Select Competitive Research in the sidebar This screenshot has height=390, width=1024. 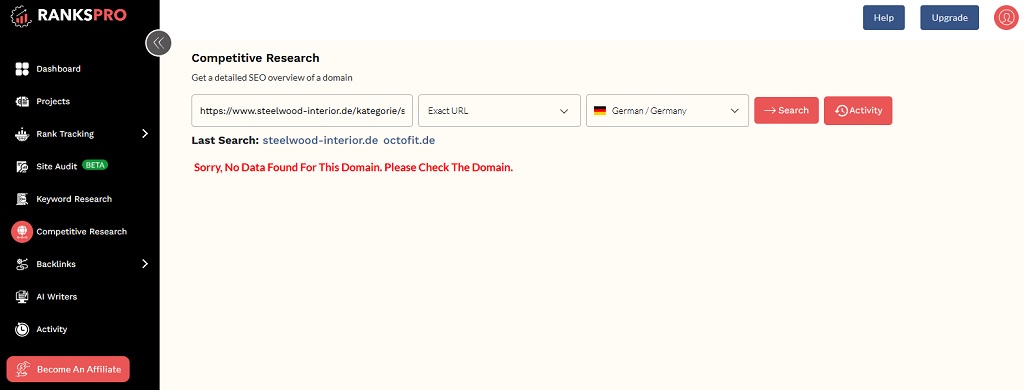point(82,232)
